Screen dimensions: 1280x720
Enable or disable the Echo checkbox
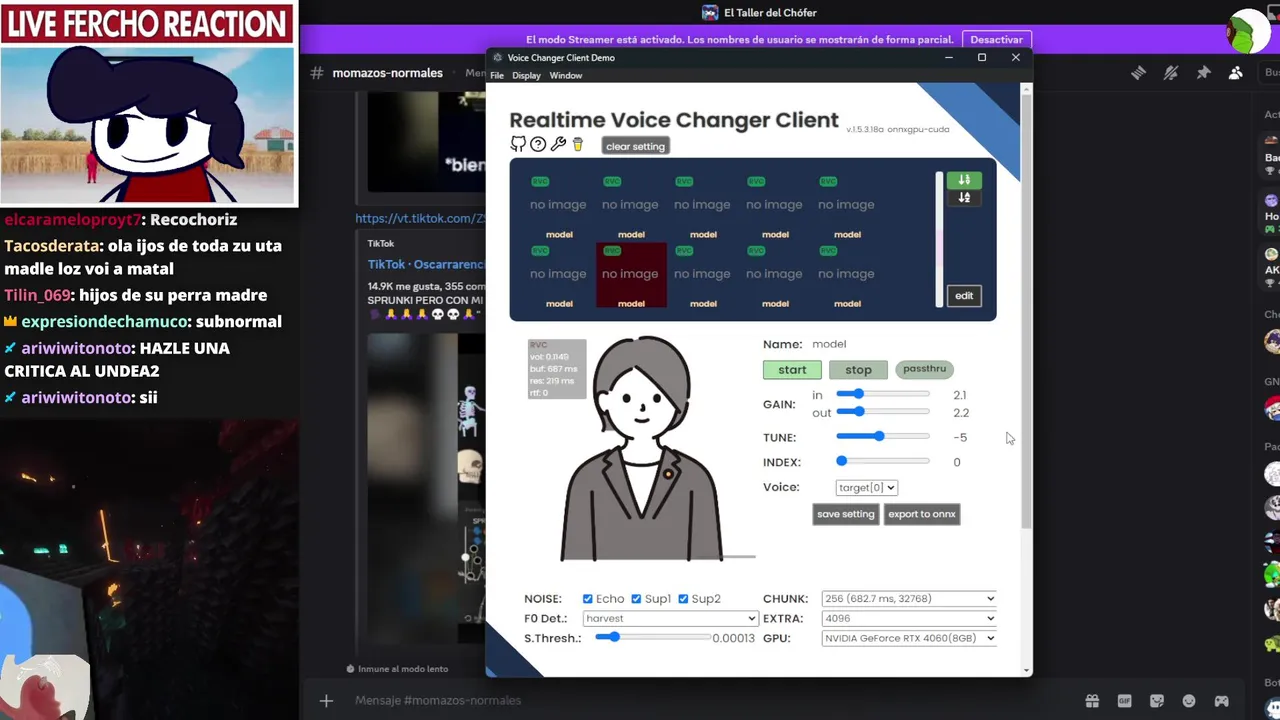588,599
